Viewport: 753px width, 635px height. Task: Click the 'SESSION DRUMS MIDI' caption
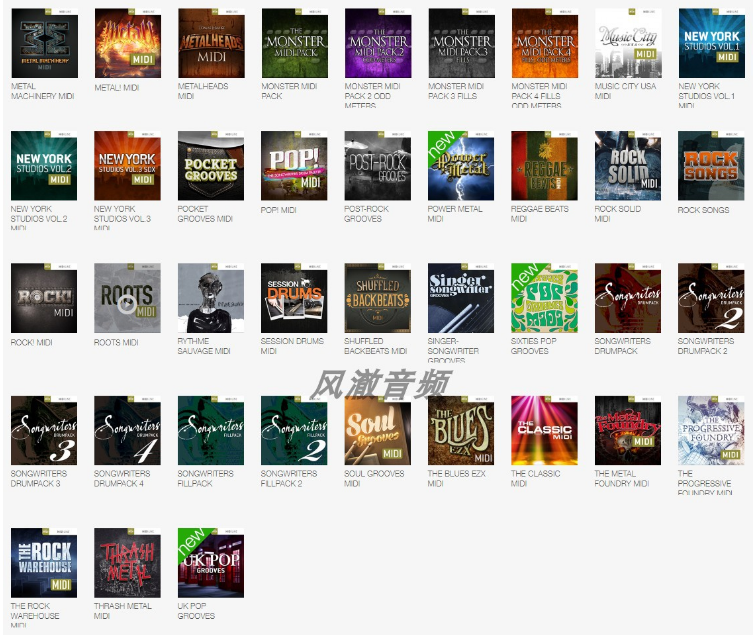(x=292, y=346)
